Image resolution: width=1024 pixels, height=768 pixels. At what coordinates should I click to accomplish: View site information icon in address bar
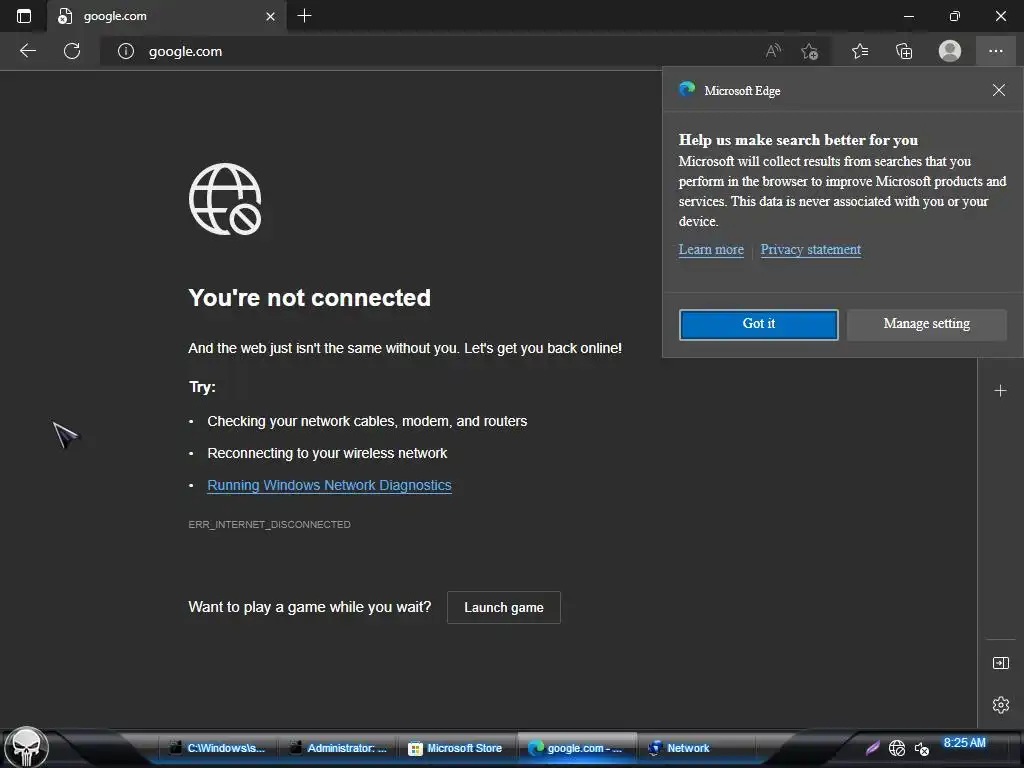(125, 51)
